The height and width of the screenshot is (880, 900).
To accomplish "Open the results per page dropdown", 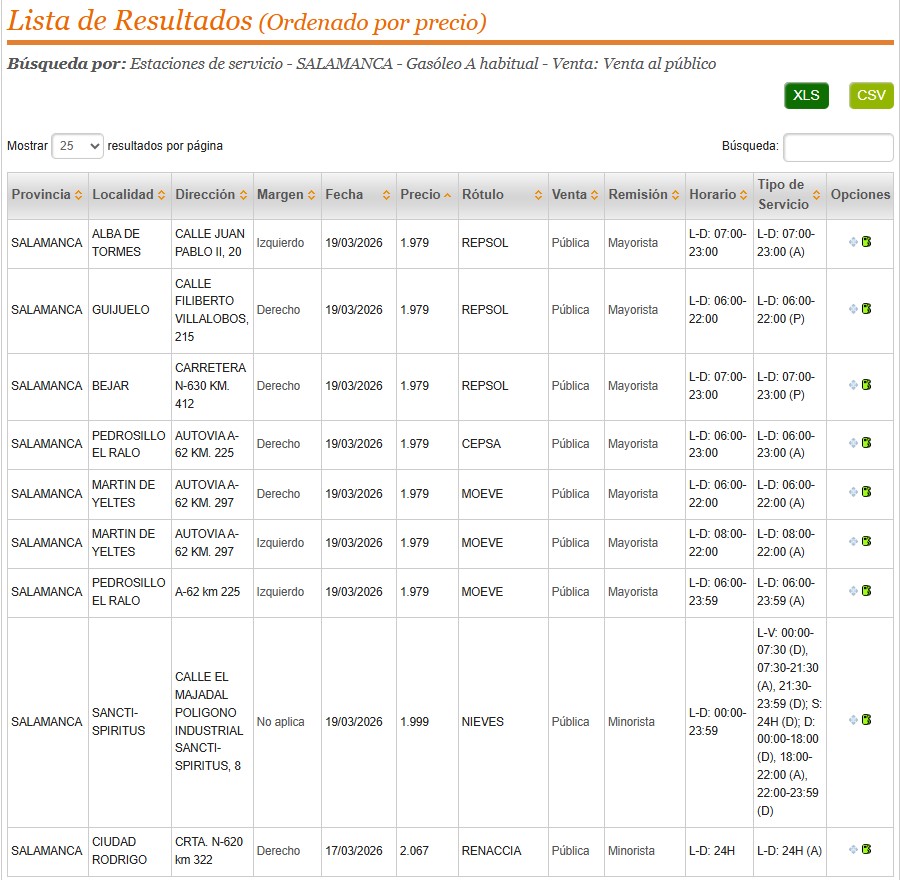I will [x=77, y=146].
